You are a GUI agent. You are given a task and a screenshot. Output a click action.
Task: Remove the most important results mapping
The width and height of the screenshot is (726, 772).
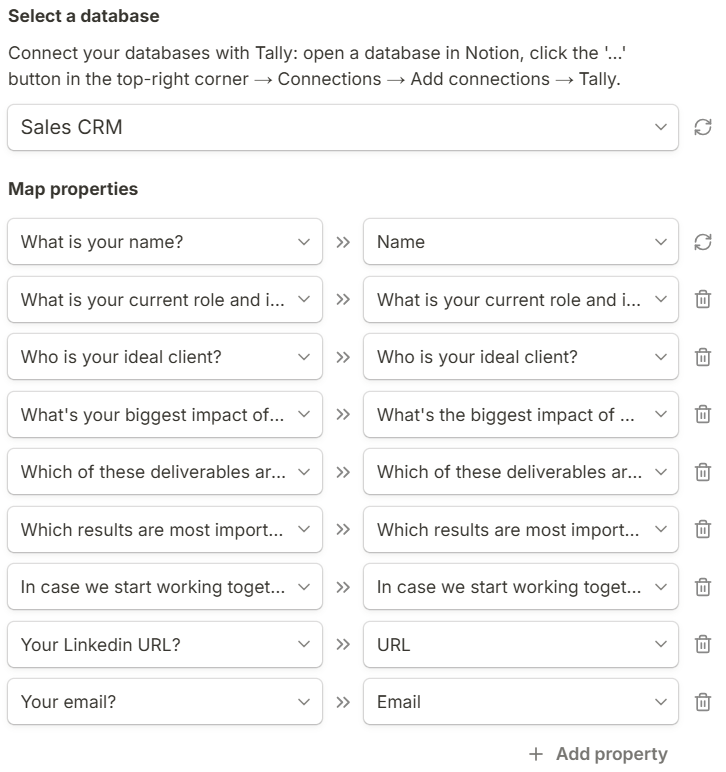tap(703, 529)
